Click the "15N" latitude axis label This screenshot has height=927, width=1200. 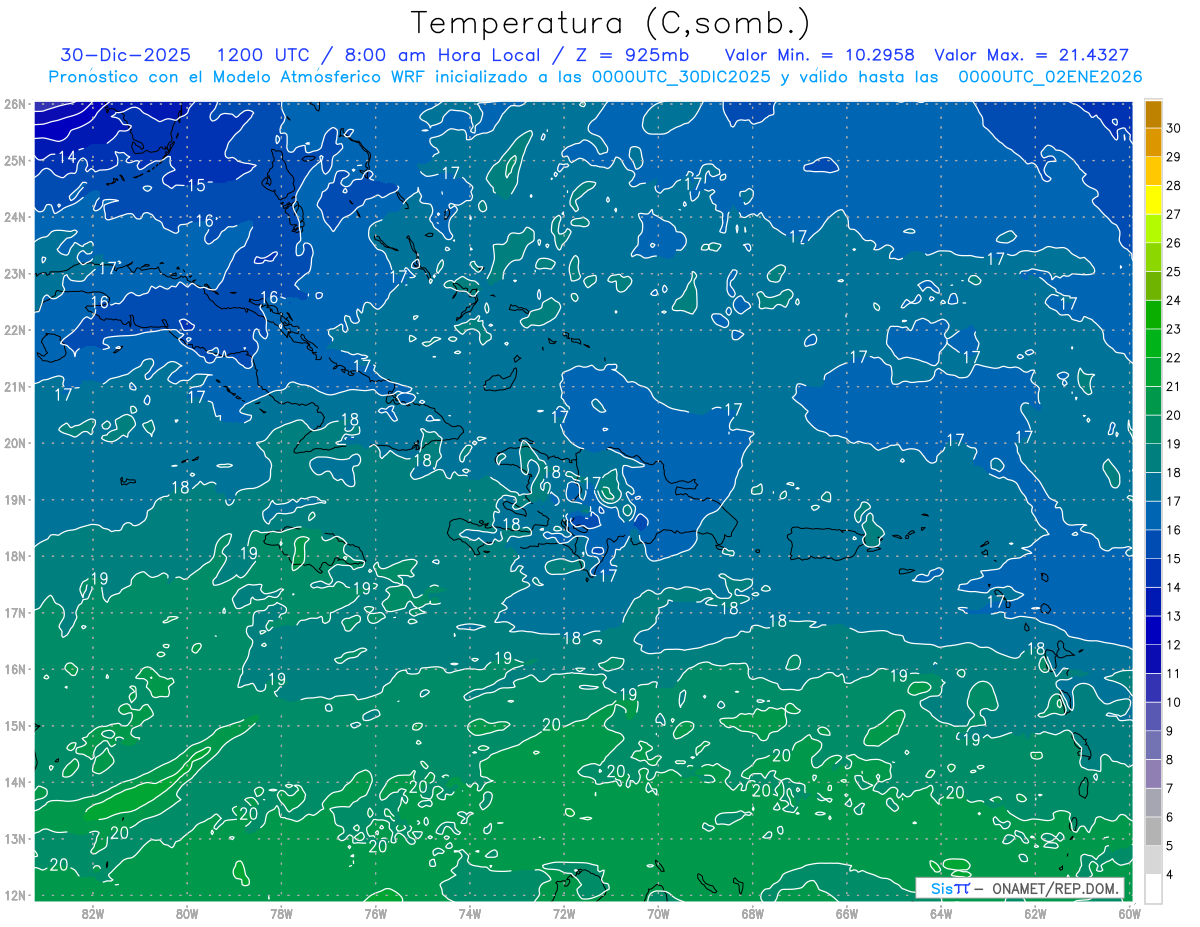point(15,726)
